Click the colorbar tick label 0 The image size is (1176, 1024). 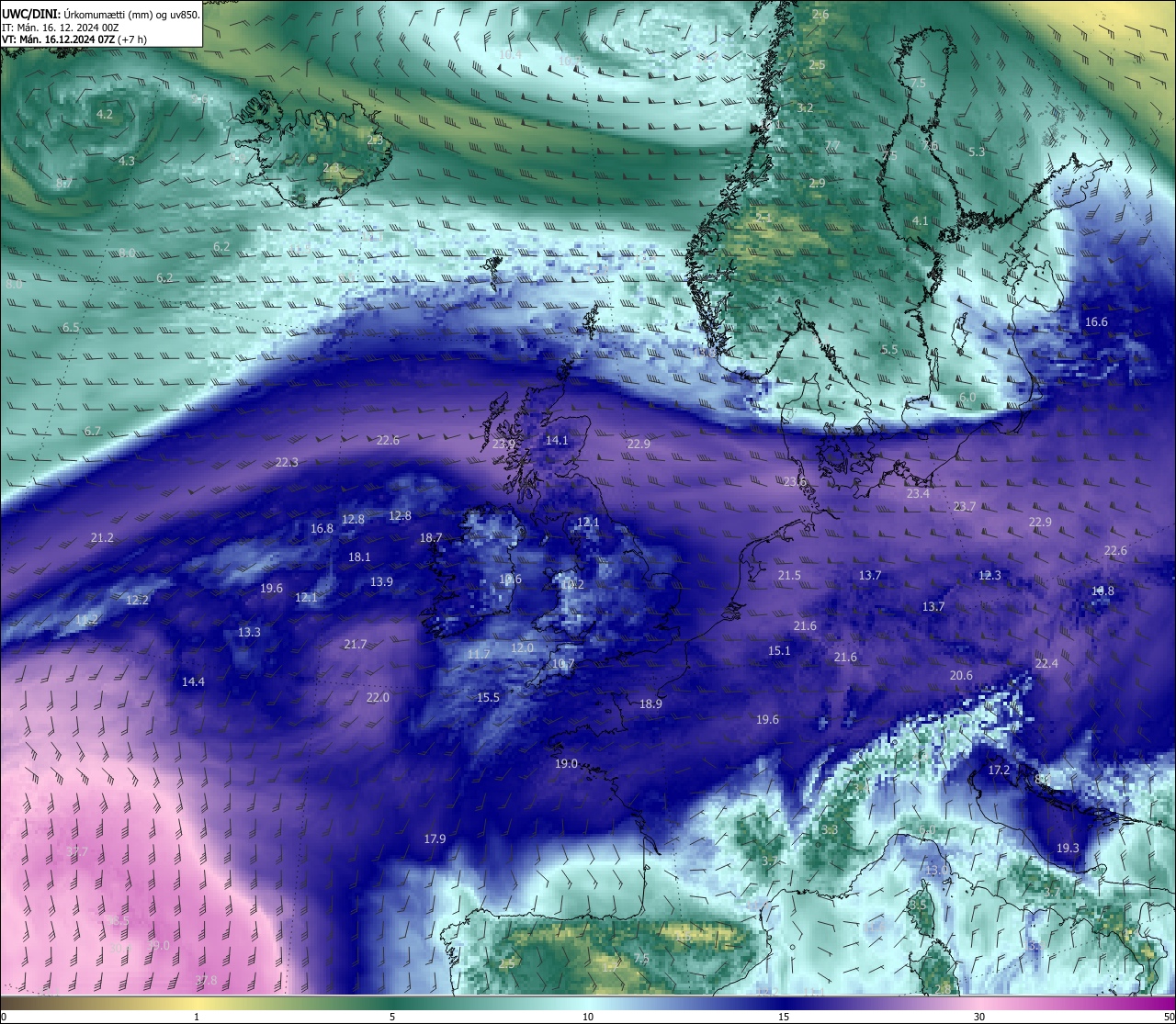(4, 1017)
